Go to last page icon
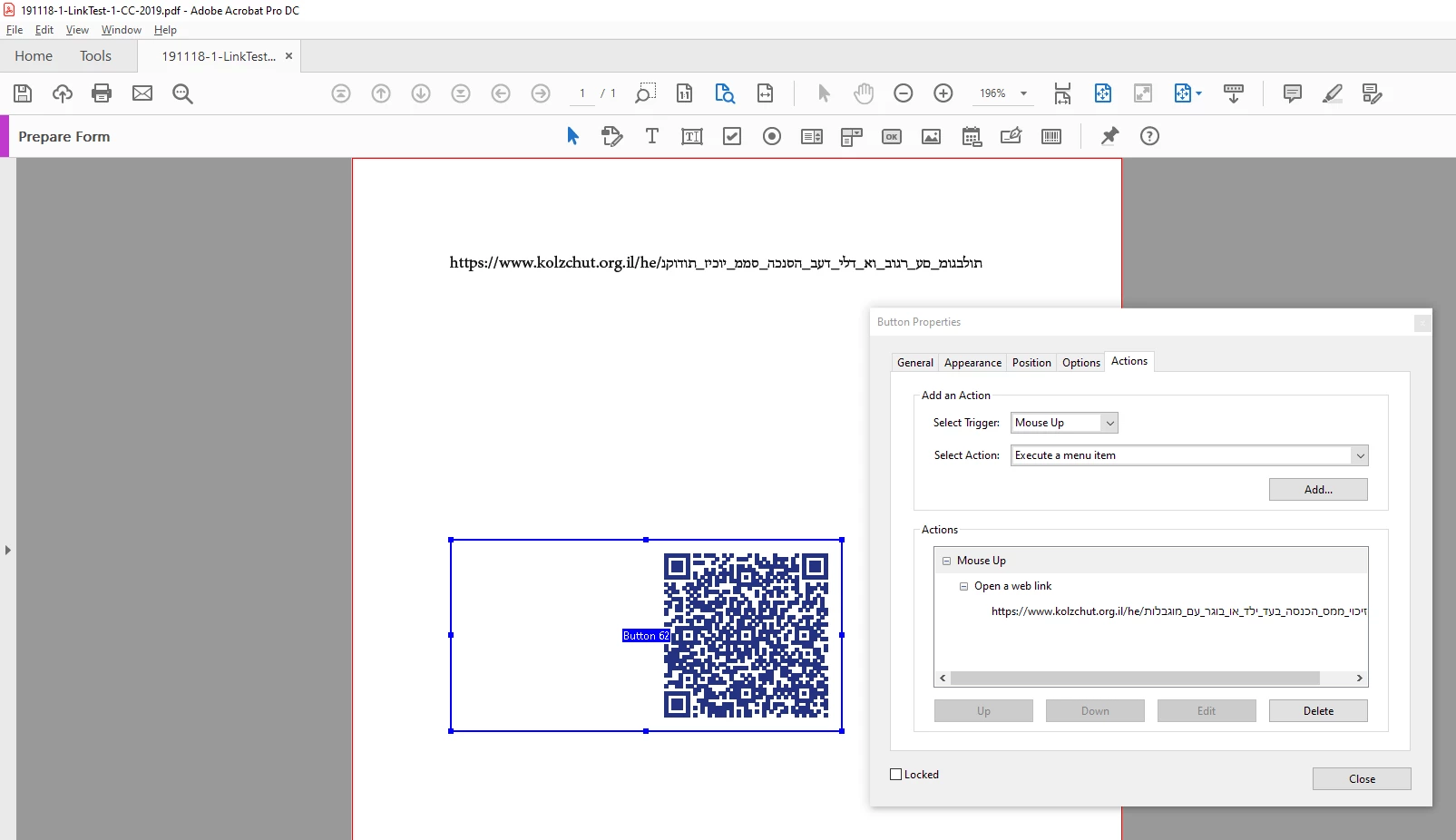This screenshot has width=1456, height=840. [x=461, y=93]
